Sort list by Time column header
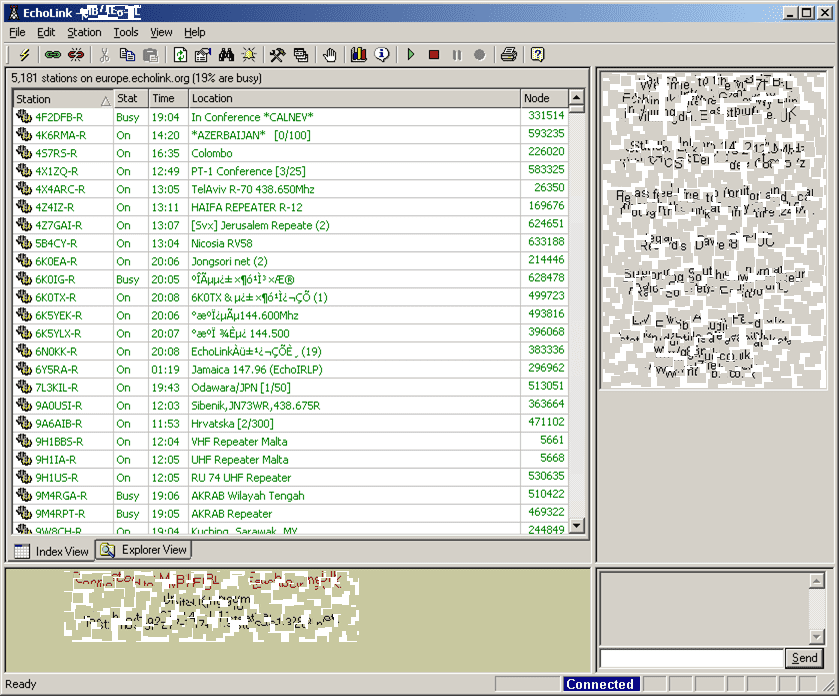 169,98
